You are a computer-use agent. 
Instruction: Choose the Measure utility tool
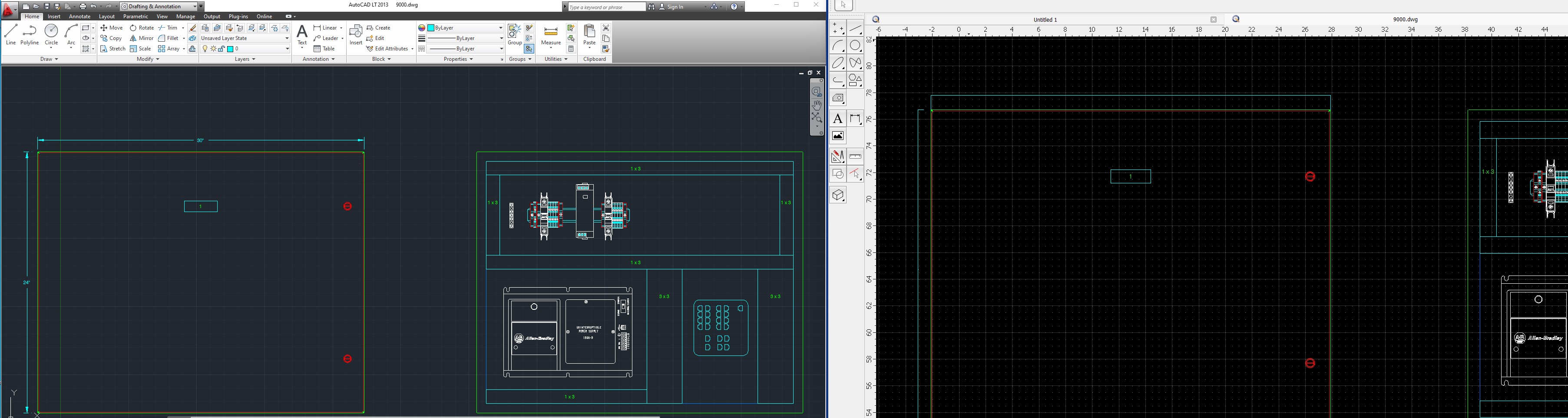point(551,35)
